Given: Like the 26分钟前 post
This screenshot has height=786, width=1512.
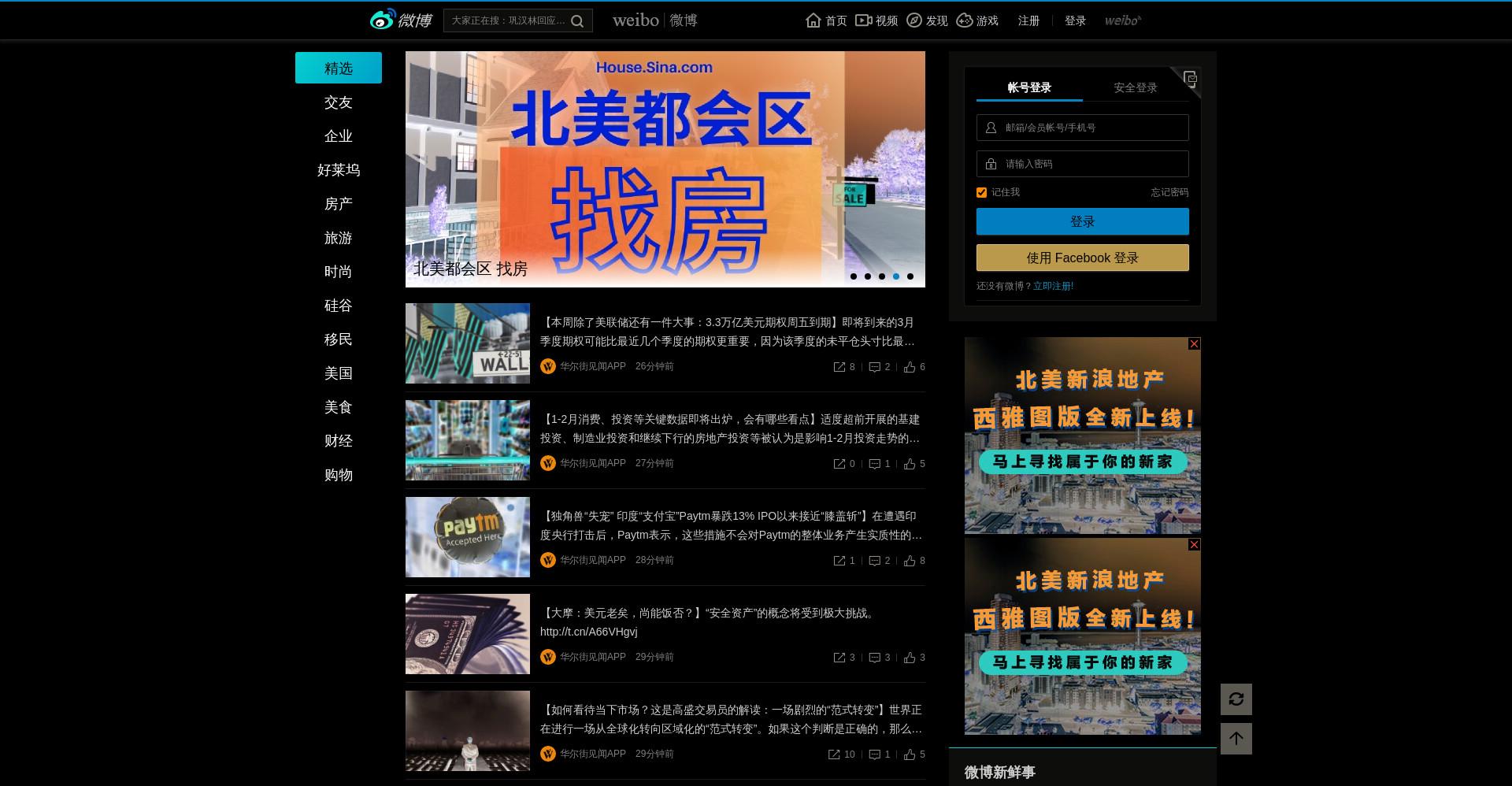Looking at the screenshot, I should click(910, 367).
